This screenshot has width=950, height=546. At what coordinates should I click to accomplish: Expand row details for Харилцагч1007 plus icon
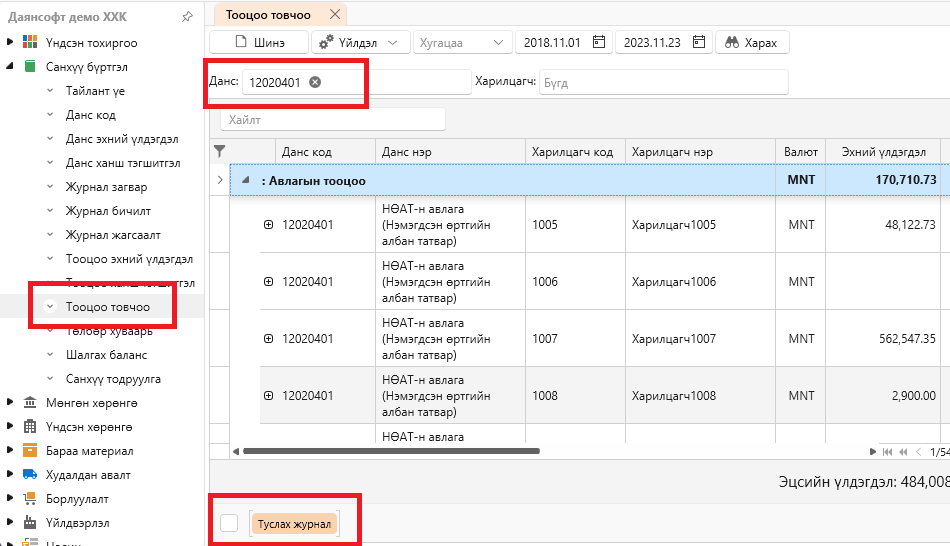[x=268, y=339]
